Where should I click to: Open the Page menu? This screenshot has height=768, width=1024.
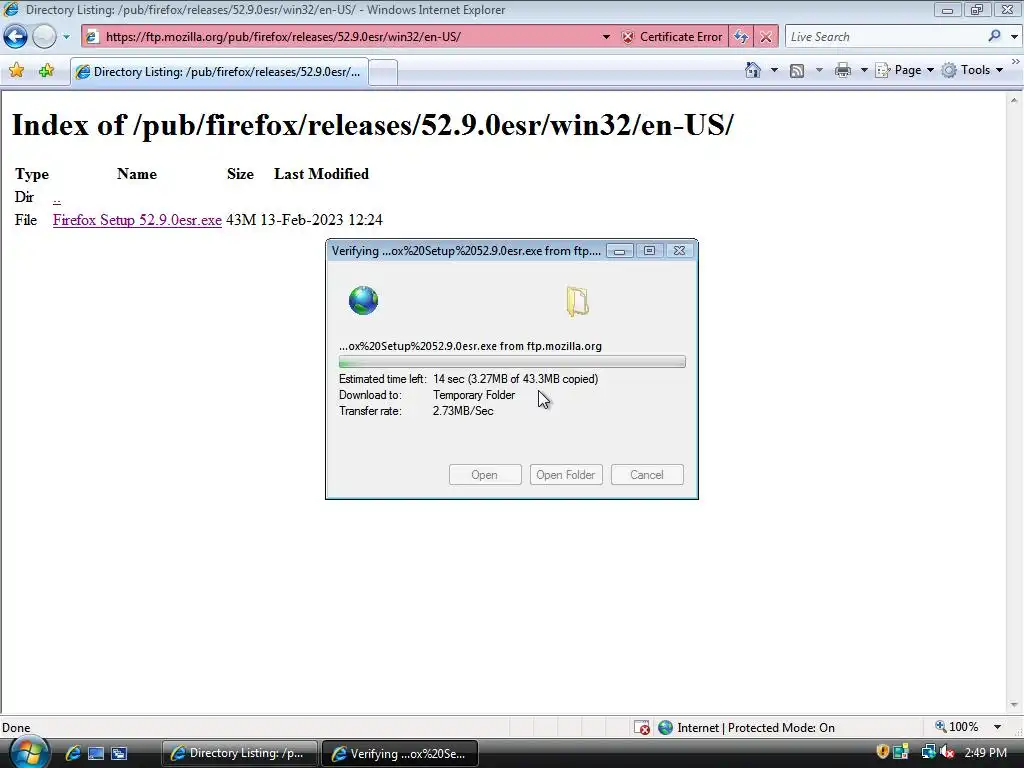(904, 70)
